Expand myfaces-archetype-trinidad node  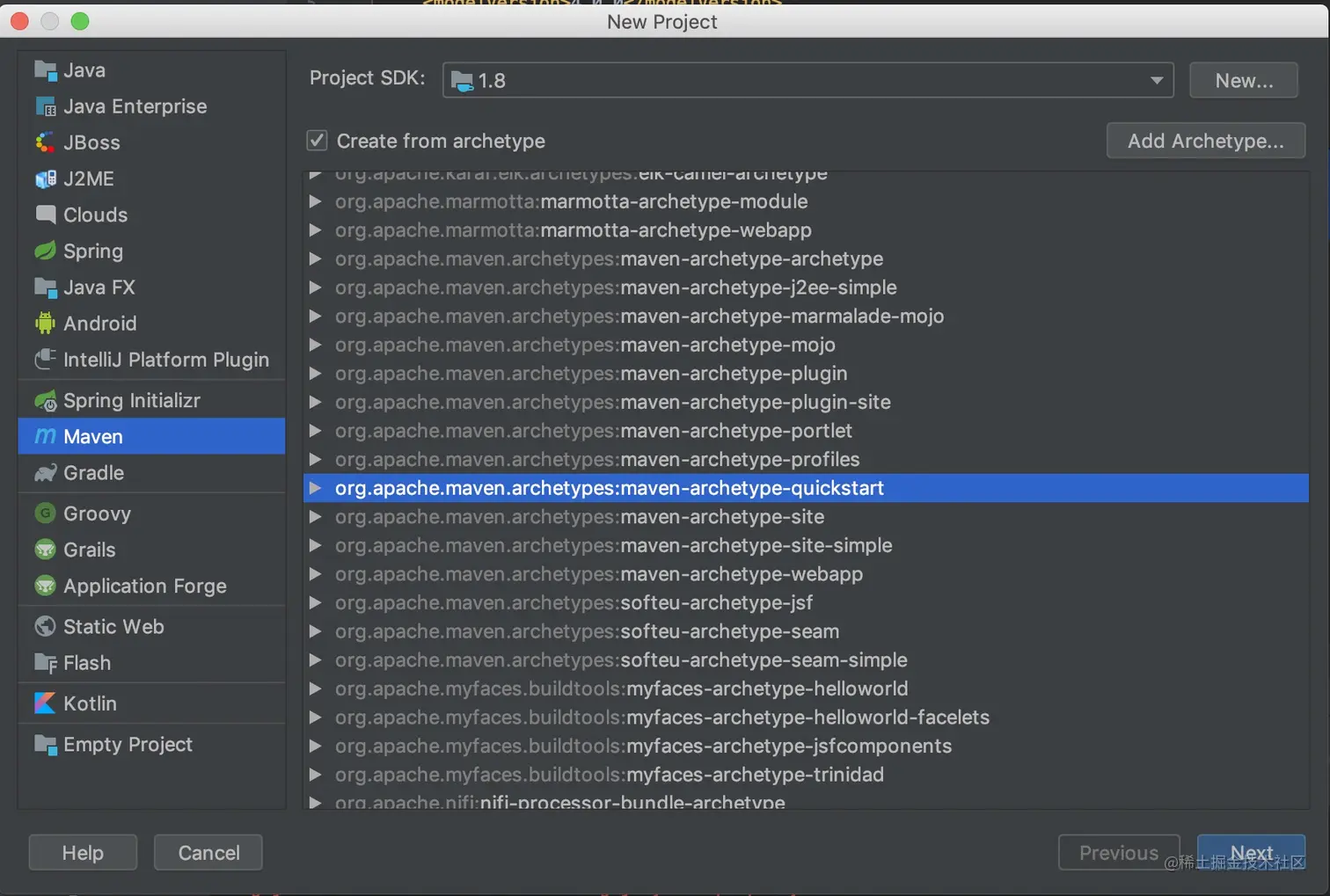pos(315,775)
